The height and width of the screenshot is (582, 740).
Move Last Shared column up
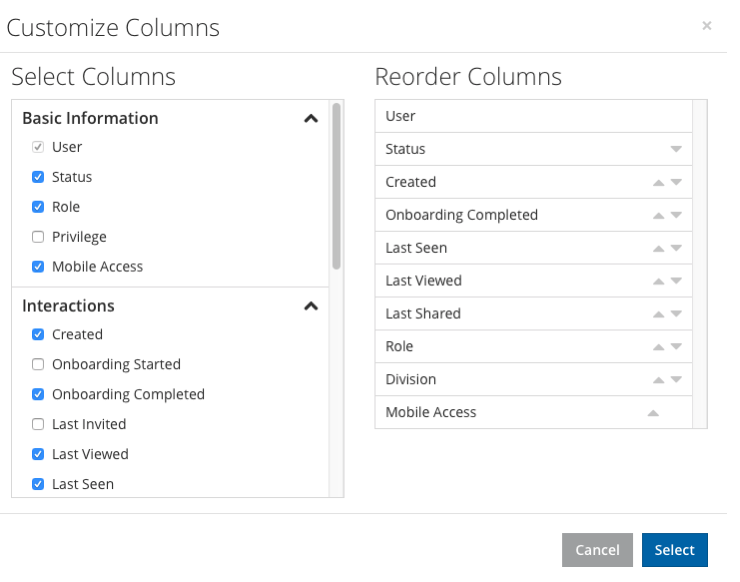(658, 314)
